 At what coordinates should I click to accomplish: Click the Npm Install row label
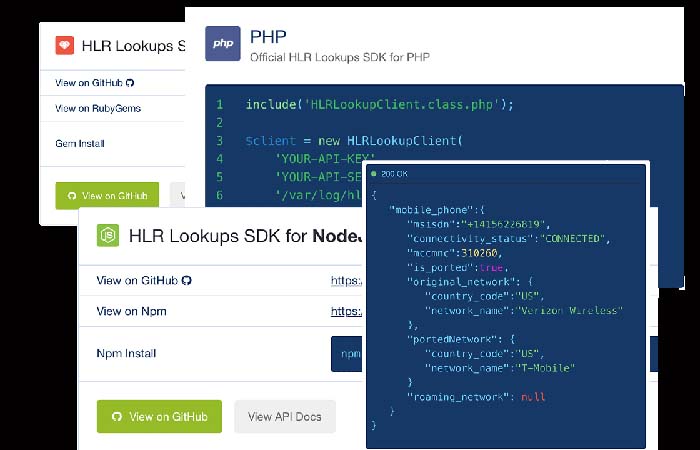(126, 354)
